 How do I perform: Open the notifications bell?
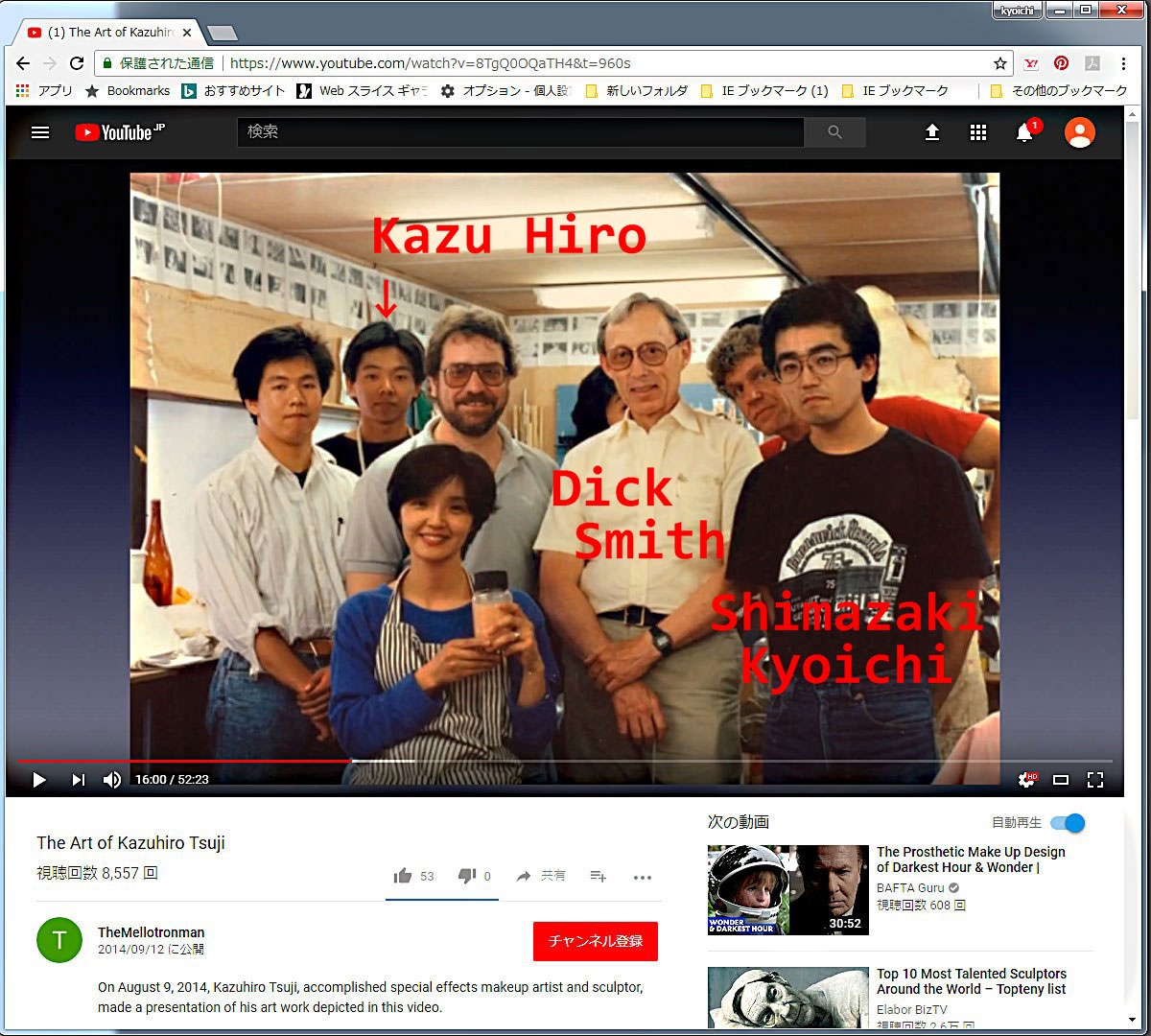click(1024, 132)
